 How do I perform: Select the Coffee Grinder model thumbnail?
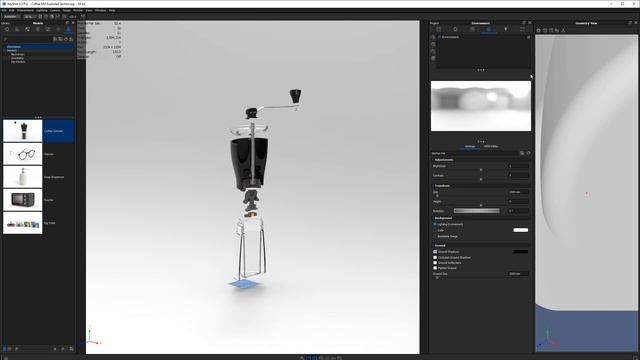(x=22, y=131)
